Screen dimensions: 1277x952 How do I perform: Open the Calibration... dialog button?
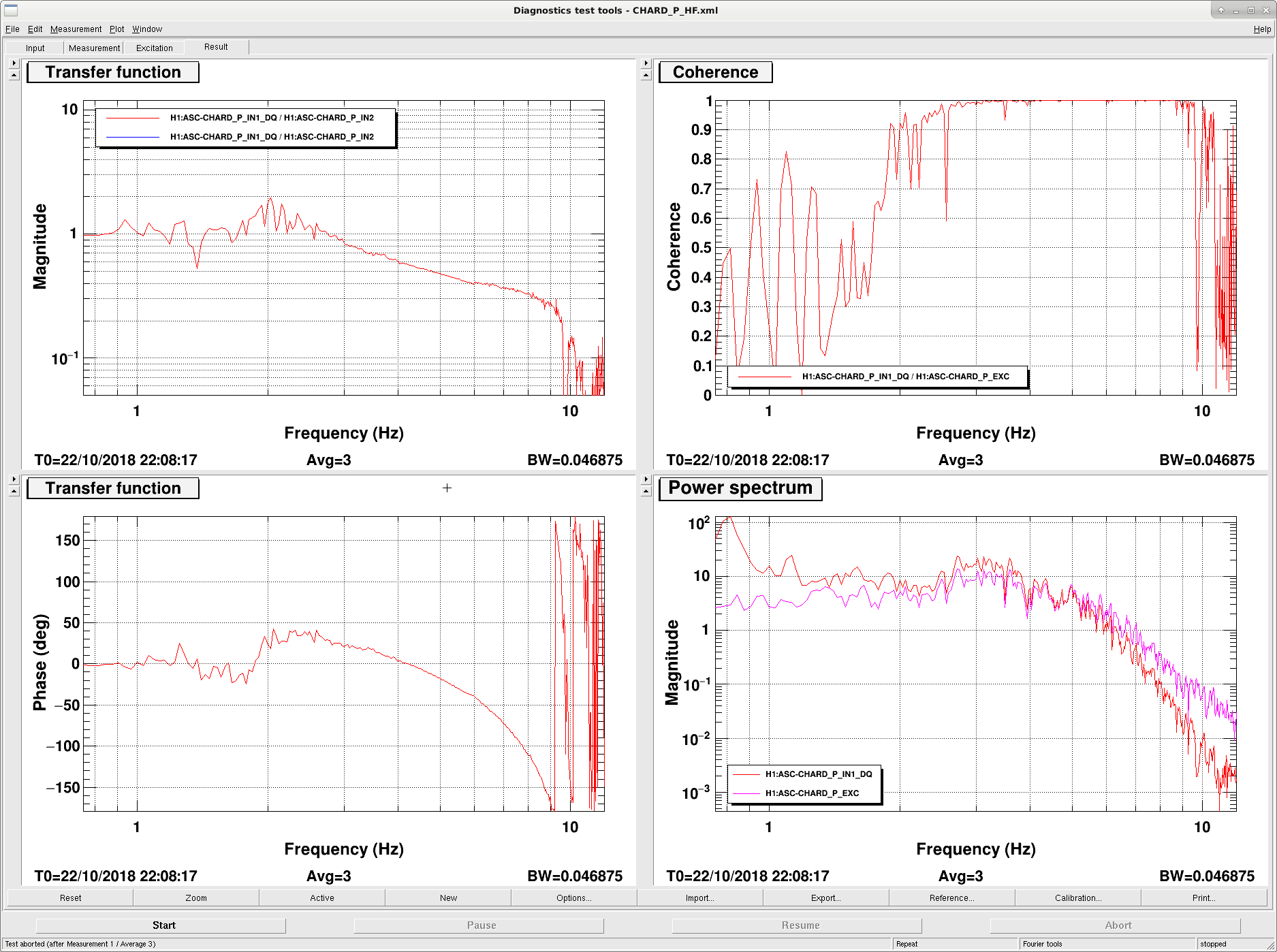[x=1077, y=898]
